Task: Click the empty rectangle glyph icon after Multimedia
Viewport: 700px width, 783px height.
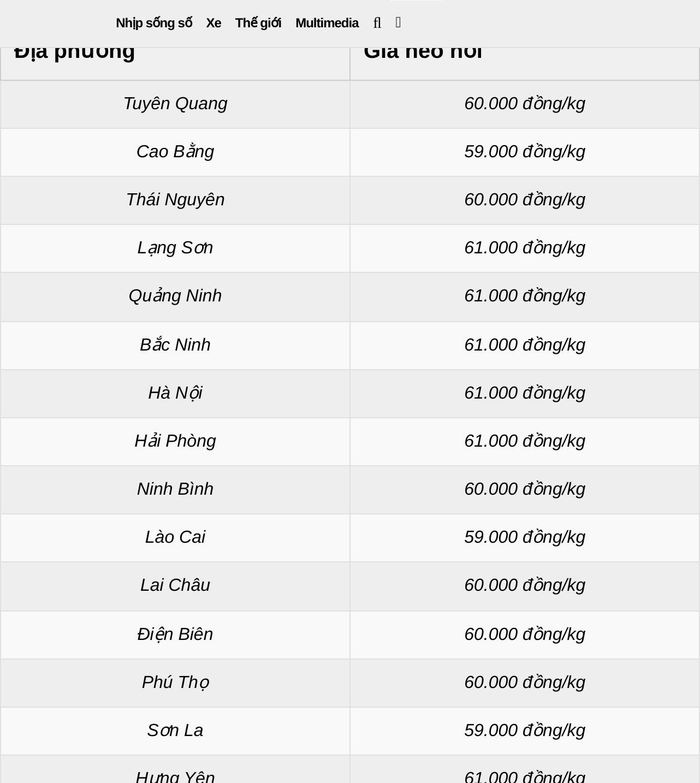Action: pos(398,22)
